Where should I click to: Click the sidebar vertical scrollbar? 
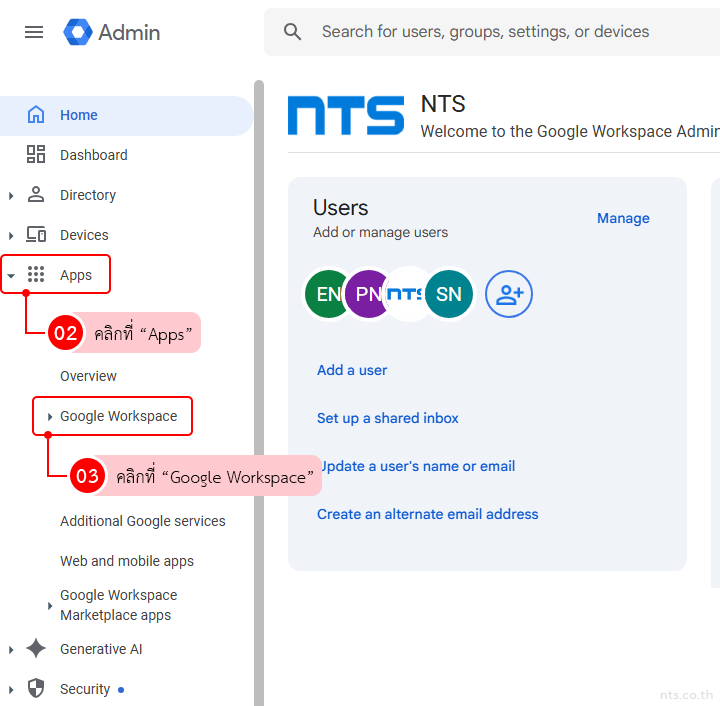pos(259,393)
